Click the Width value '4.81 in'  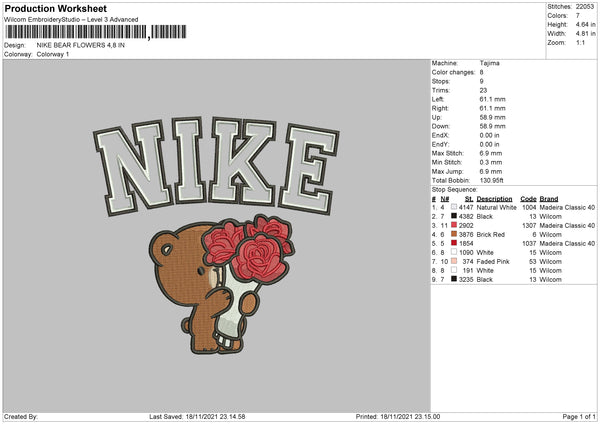(x=585, y=34)
